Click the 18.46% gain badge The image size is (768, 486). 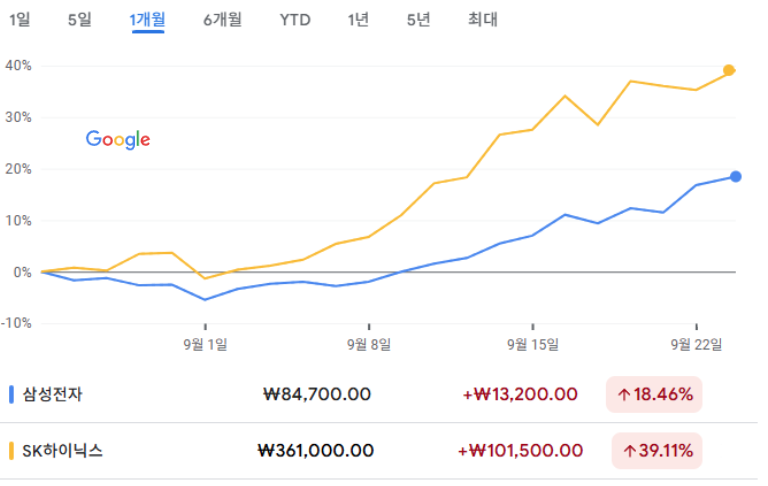655,394
